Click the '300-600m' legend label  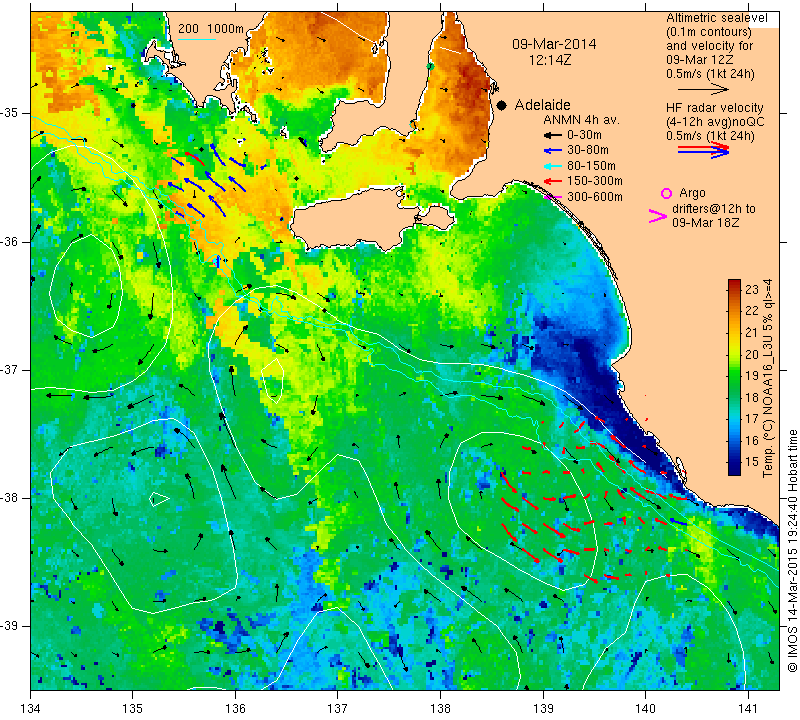(595, 197)
